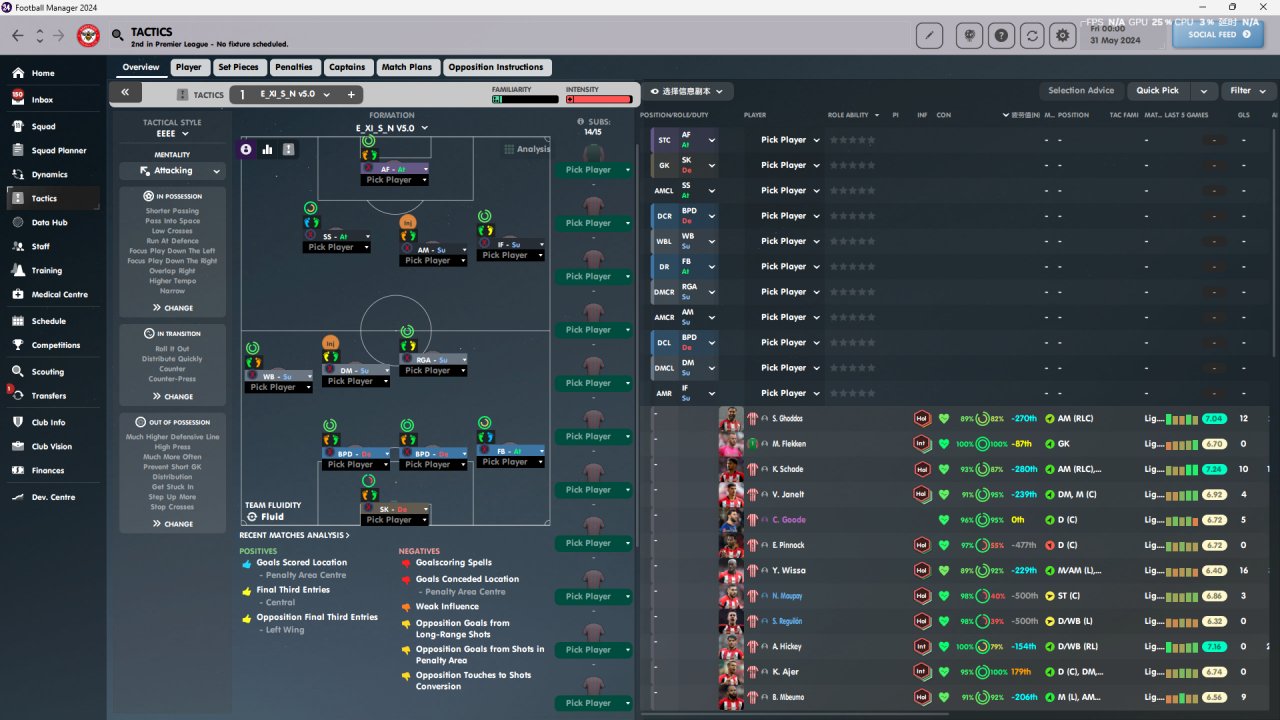Open the Opposition Instructions tab
1280x720 pixels.
(x=496, y=68)
